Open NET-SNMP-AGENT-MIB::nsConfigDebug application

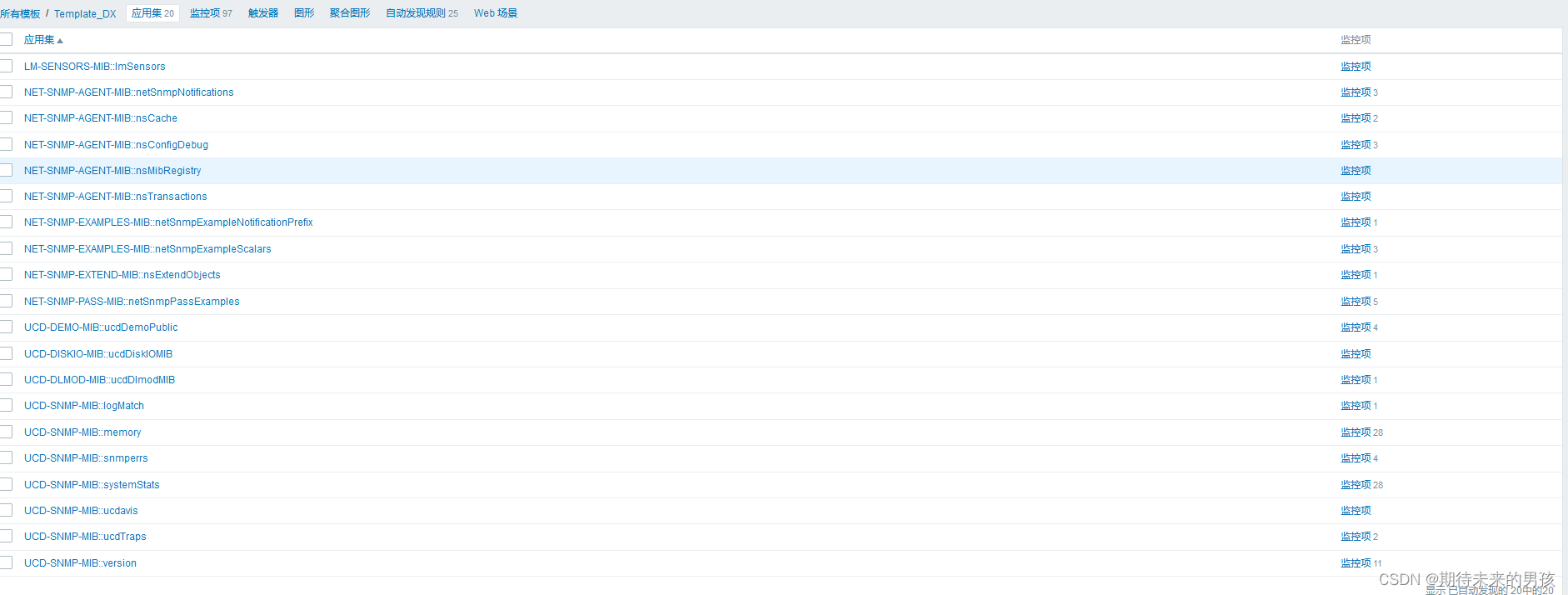click(117, 145)
